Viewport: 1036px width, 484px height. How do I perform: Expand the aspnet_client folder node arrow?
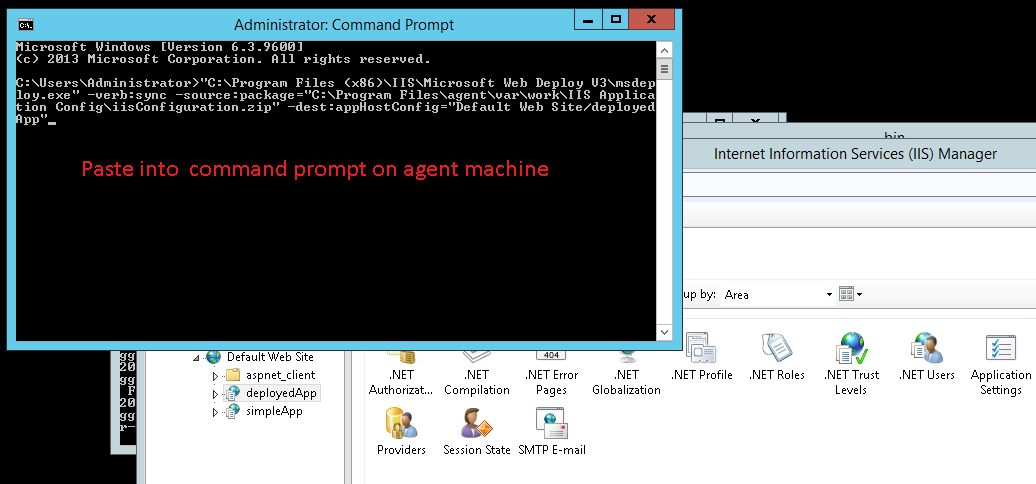214,376
